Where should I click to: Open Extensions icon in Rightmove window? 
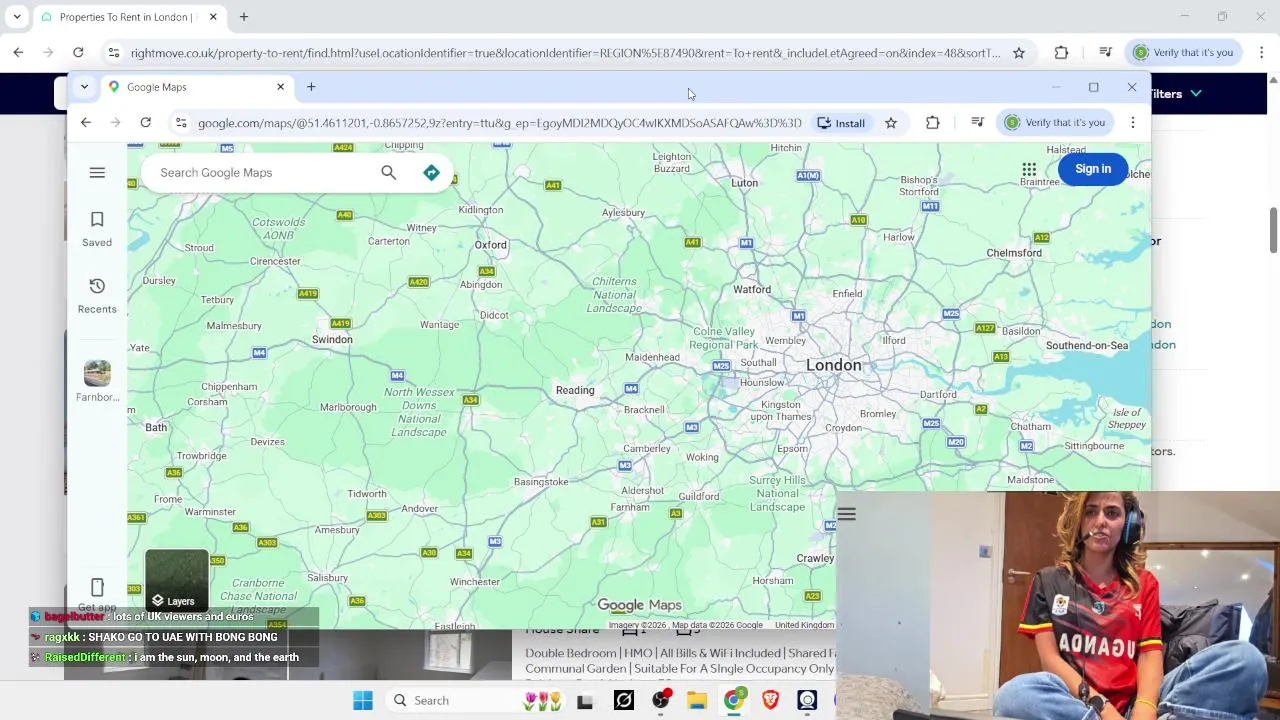click(1061, 52)
